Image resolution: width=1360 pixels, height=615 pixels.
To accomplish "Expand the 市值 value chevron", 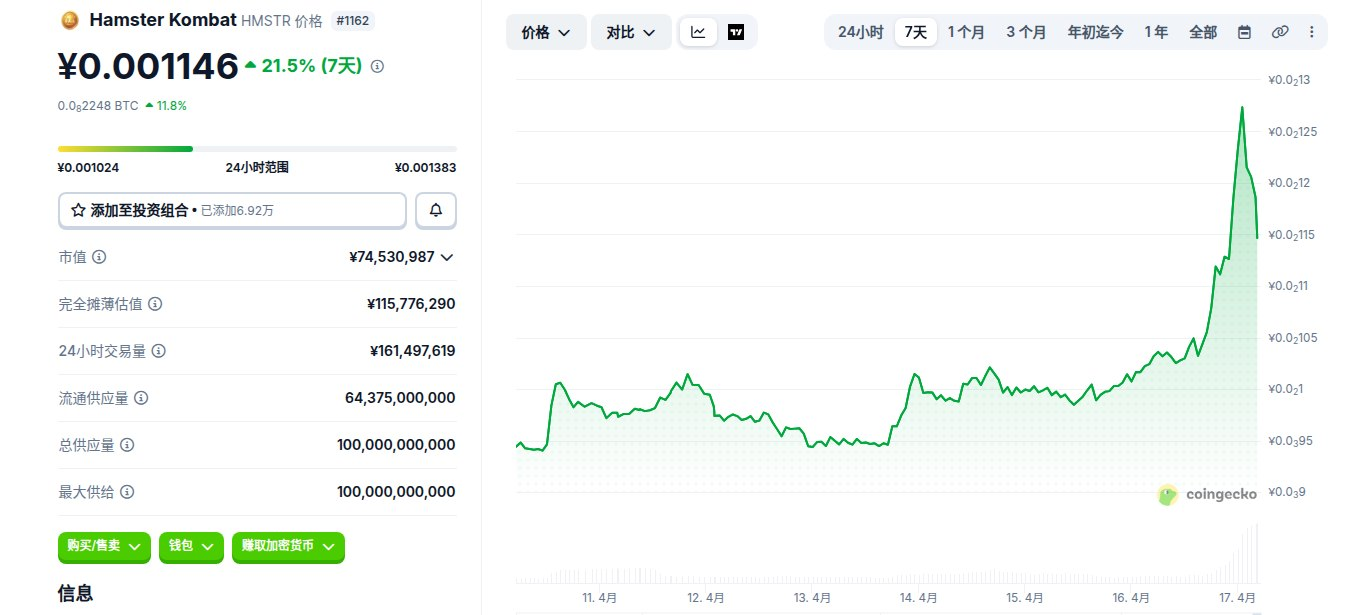I will (447, 257).
